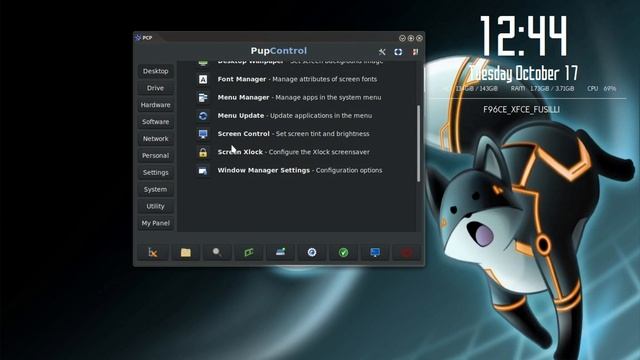Select the Desktop category tab

coord(156,71)
